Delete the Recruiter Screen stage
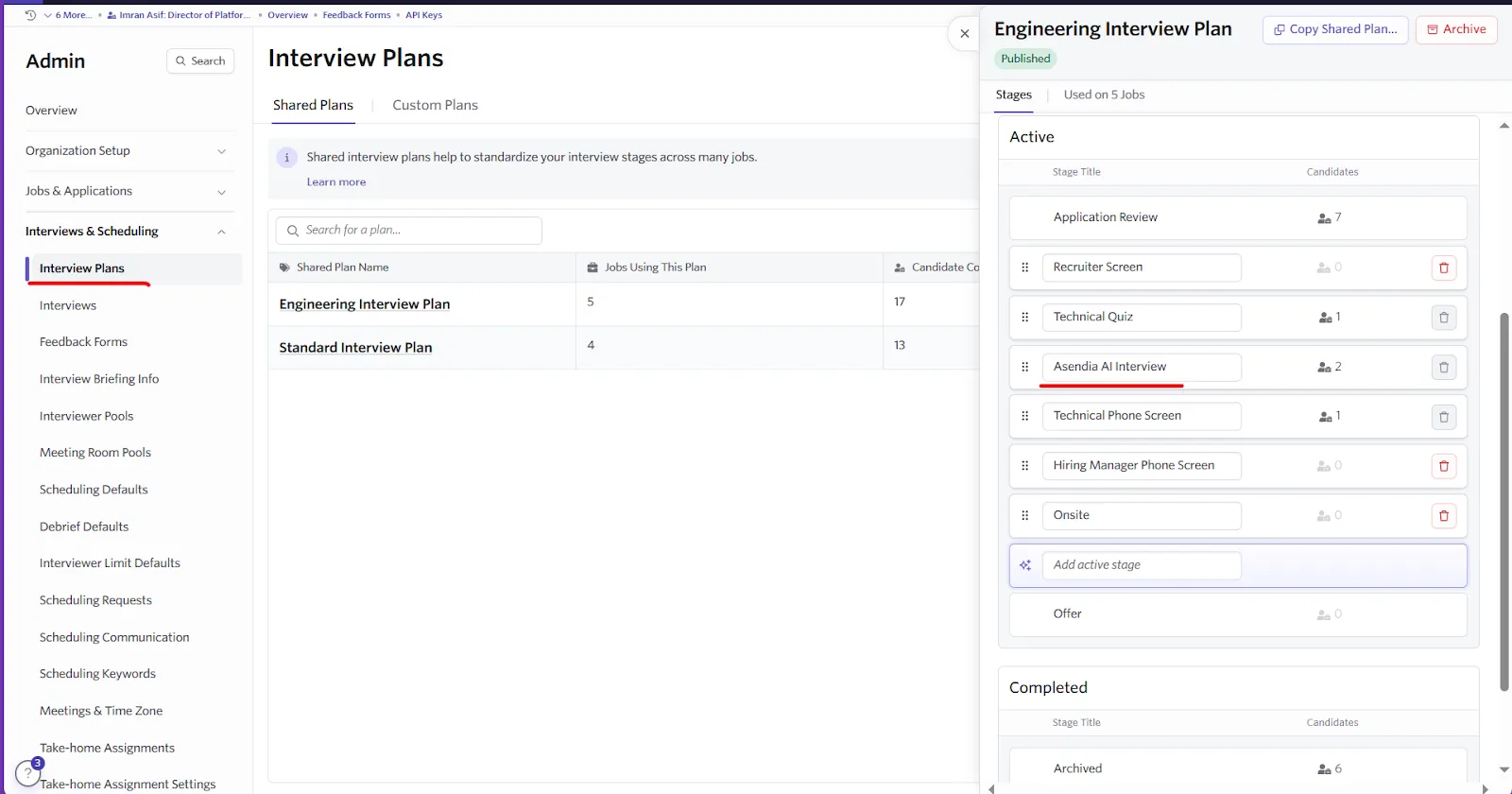This screenshot has height=794, width=1512. pos(1443,268)
